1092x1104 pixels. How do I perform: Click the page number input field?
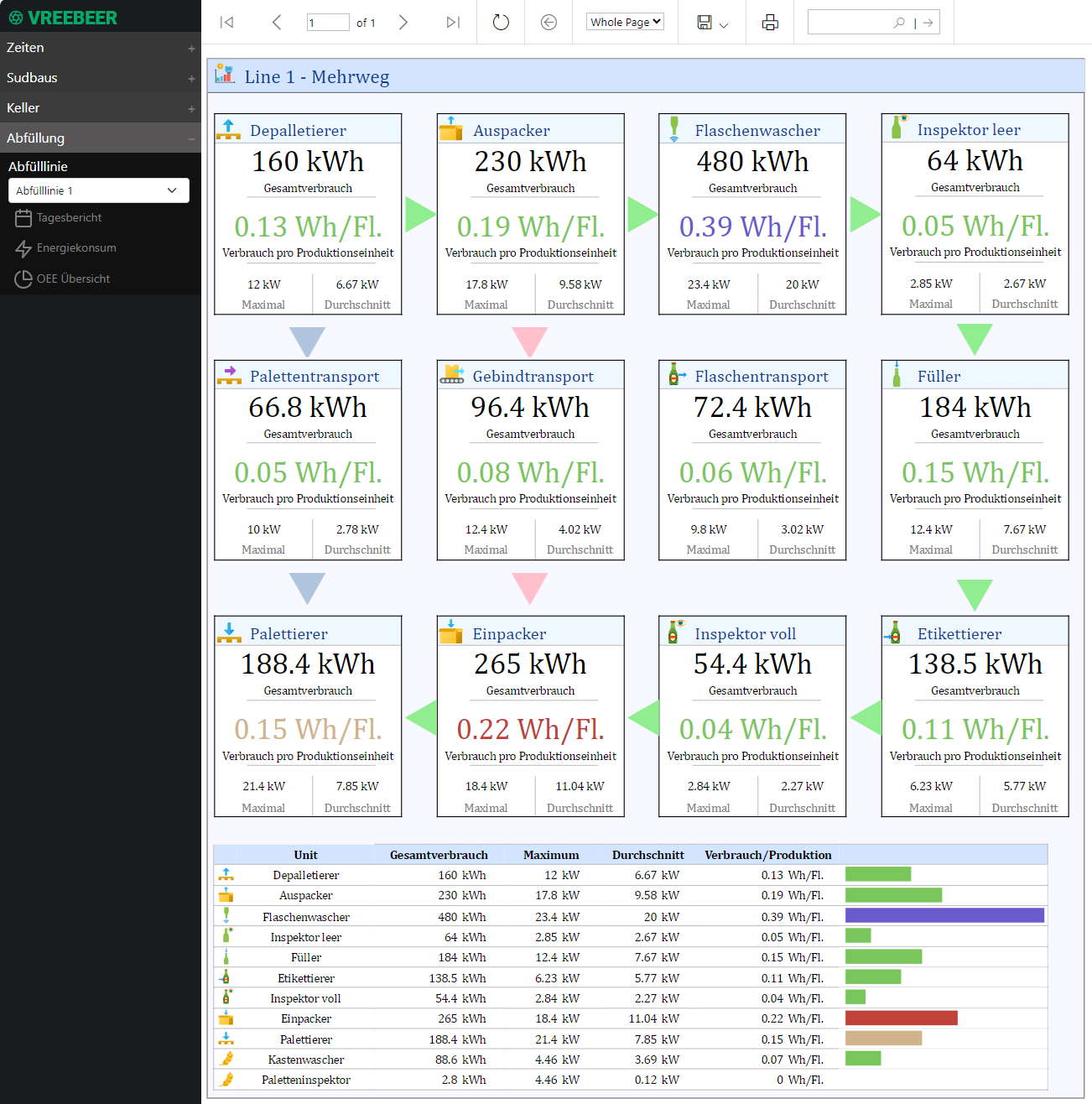[328, 23]
